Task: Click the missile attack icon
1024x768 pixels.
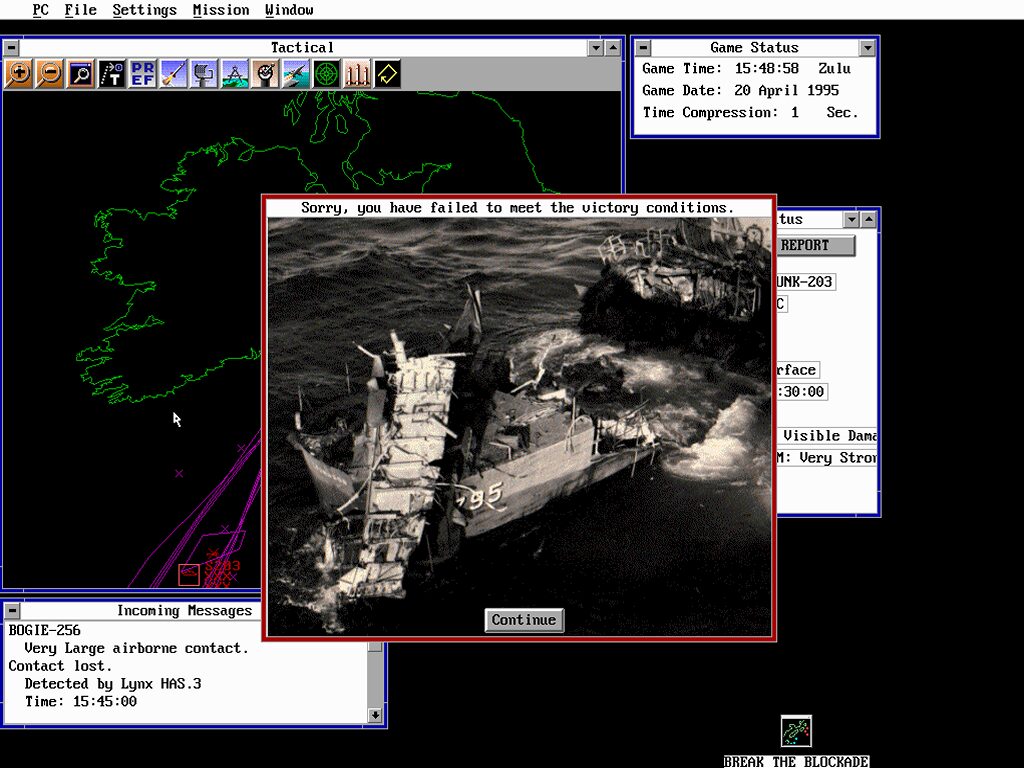Action: [173, 74]
